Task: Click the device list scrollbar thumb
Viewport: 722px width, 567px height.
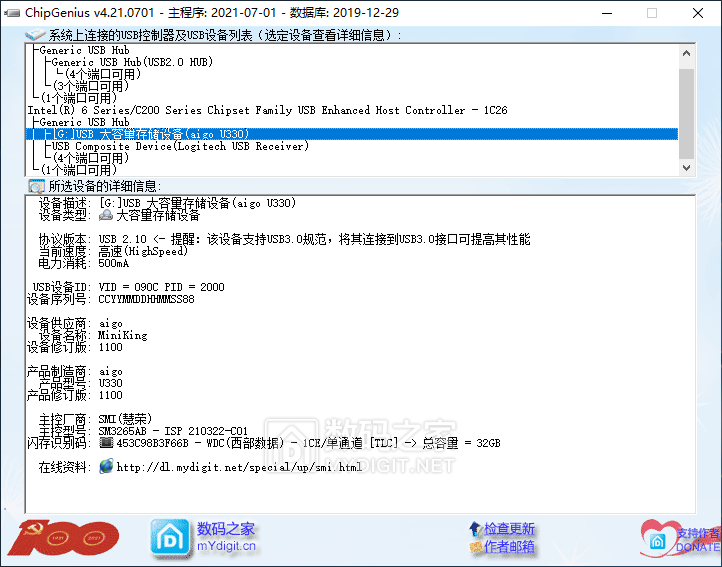Action: click(686, 113)
